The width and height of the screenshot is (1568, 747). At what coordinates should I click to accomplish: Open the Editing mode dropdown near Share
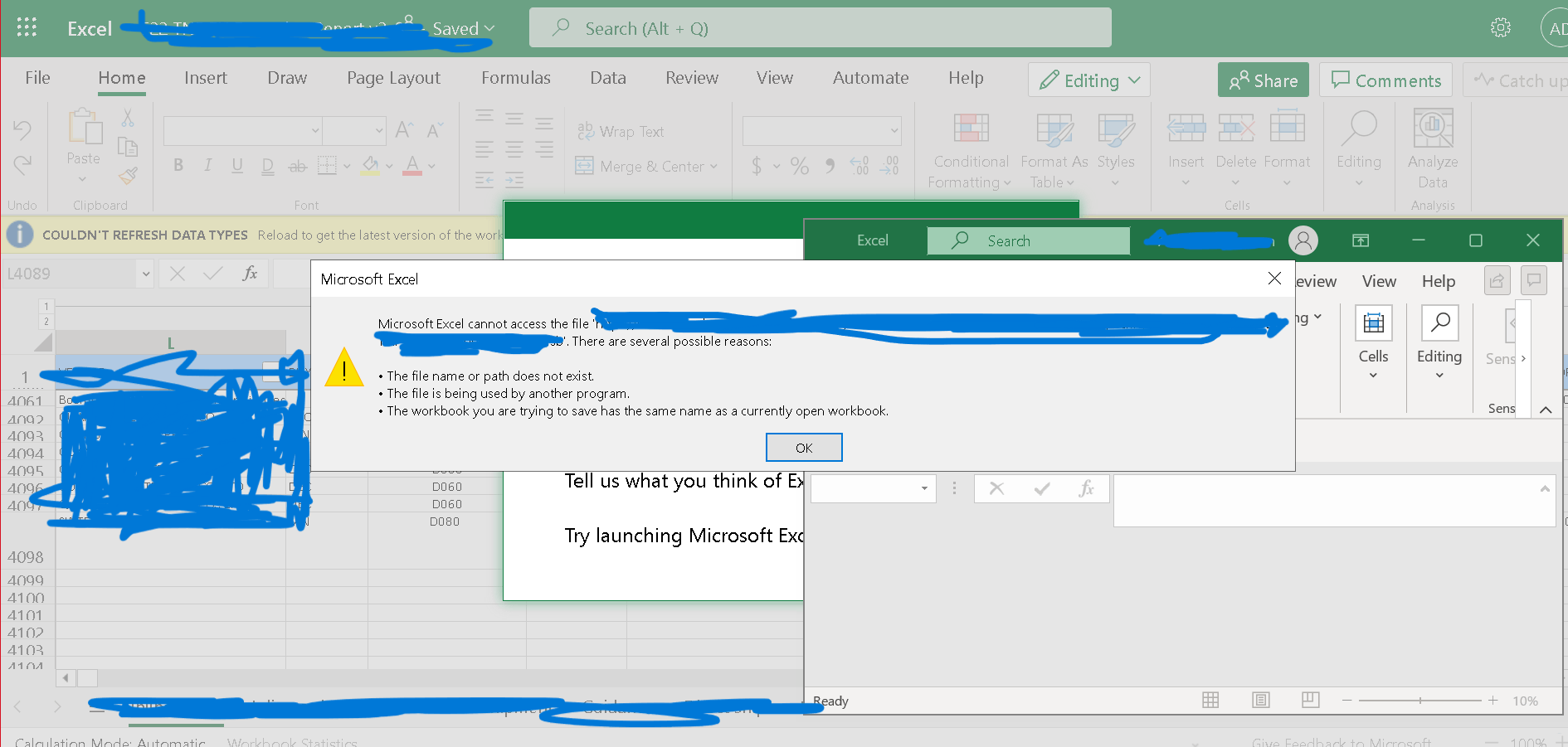1089,80
